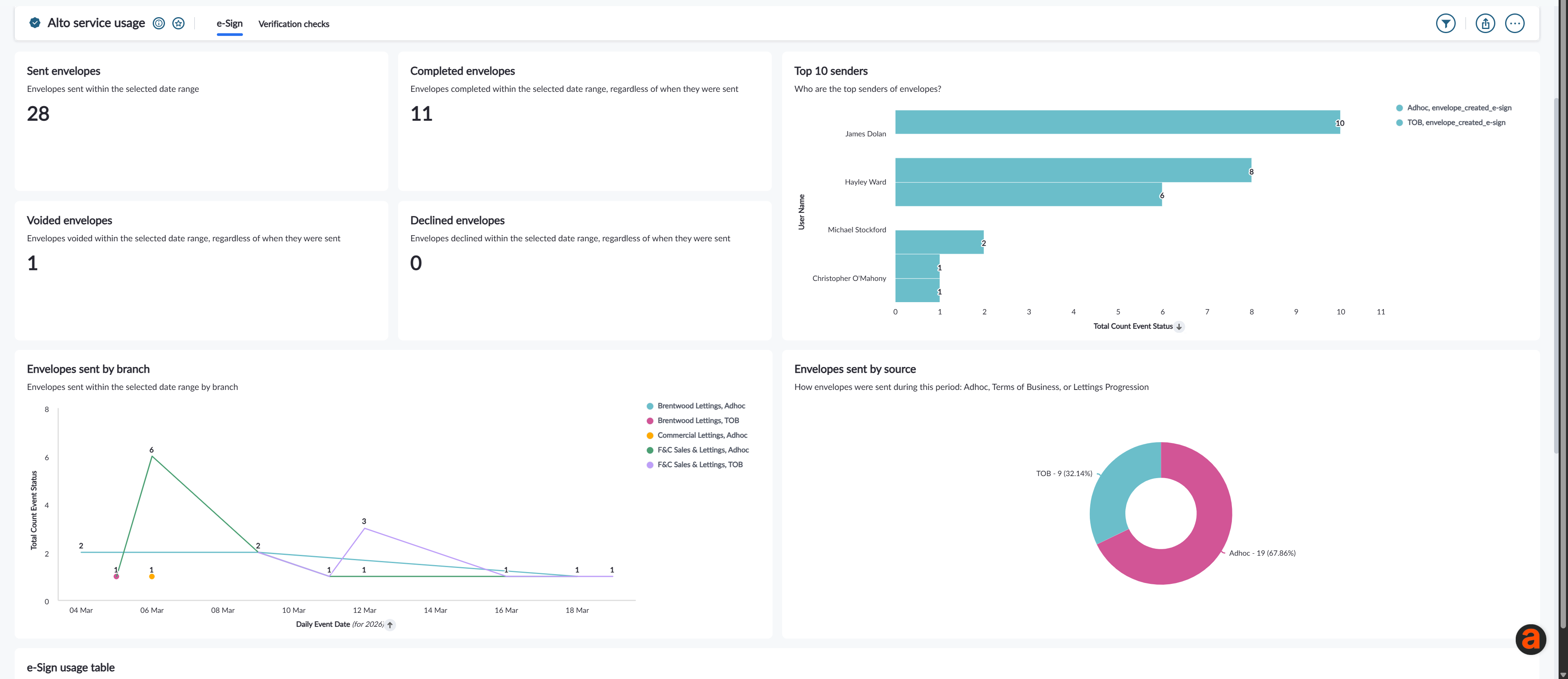Screen dimensions: 1568x679
Task: Click the Envelopes sent by source title
Action: (x=855, y=370)
